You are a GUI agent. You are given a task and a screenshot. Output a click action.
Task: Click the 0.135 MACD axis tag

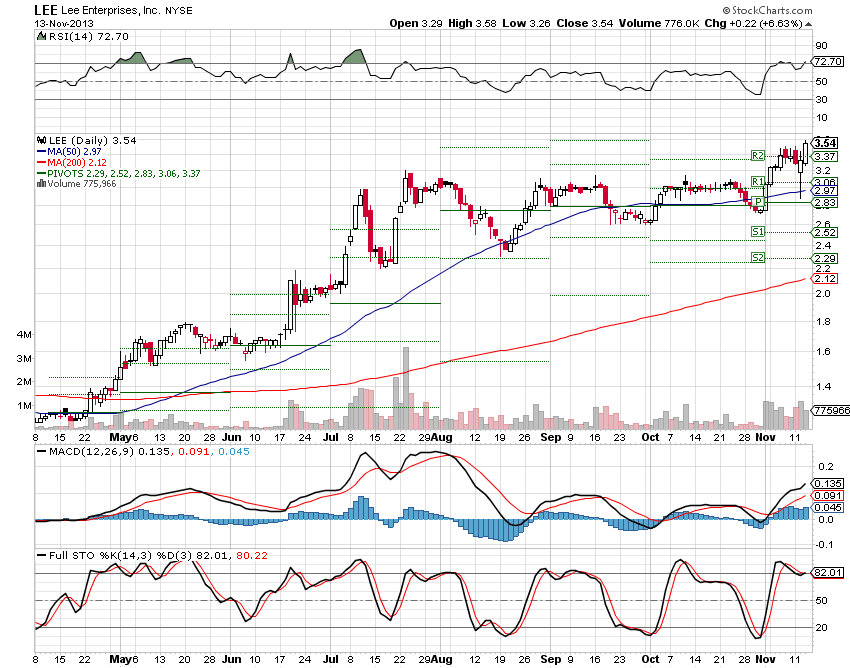click(828, 484)
